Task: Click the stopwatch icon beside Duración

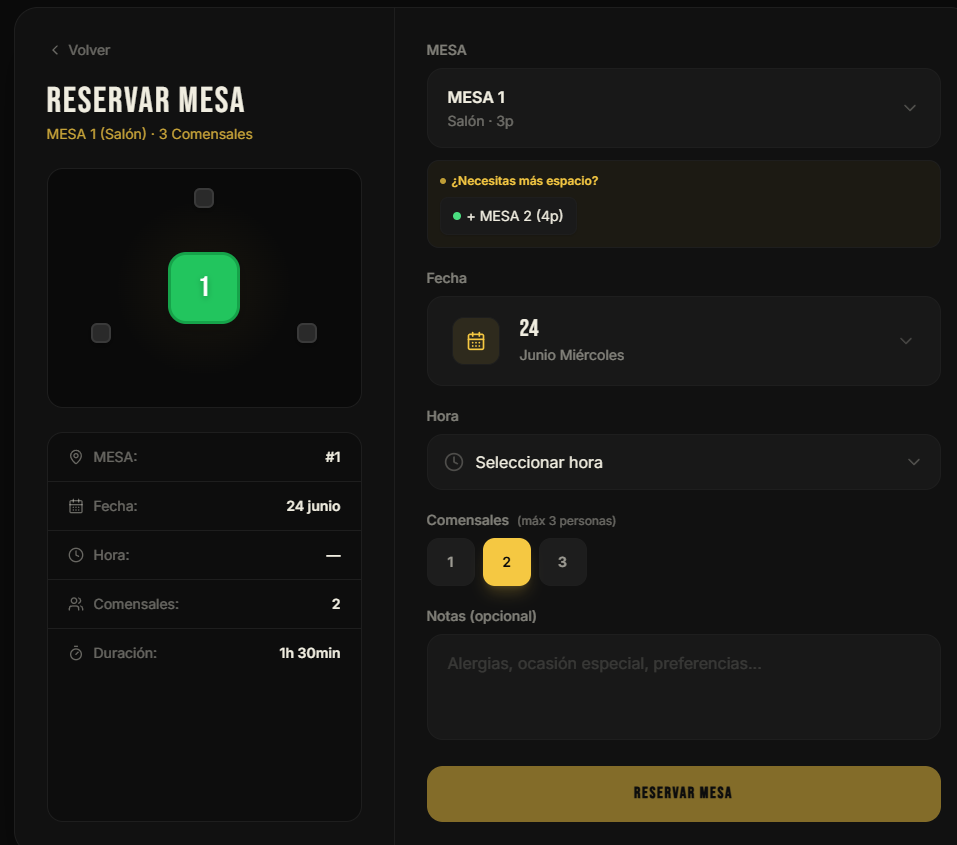Action: [x=76, y=653]
